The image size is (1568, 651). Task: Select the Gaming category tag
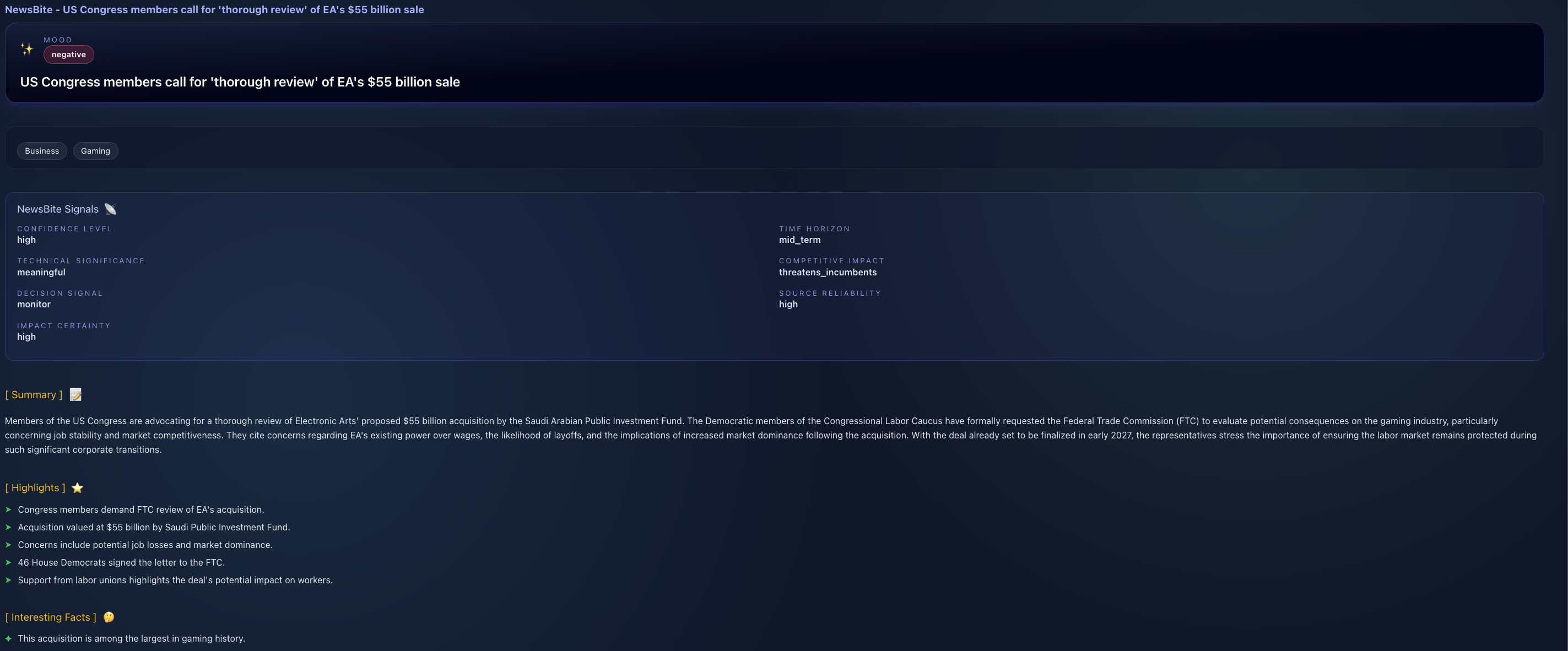pos(95,151)
